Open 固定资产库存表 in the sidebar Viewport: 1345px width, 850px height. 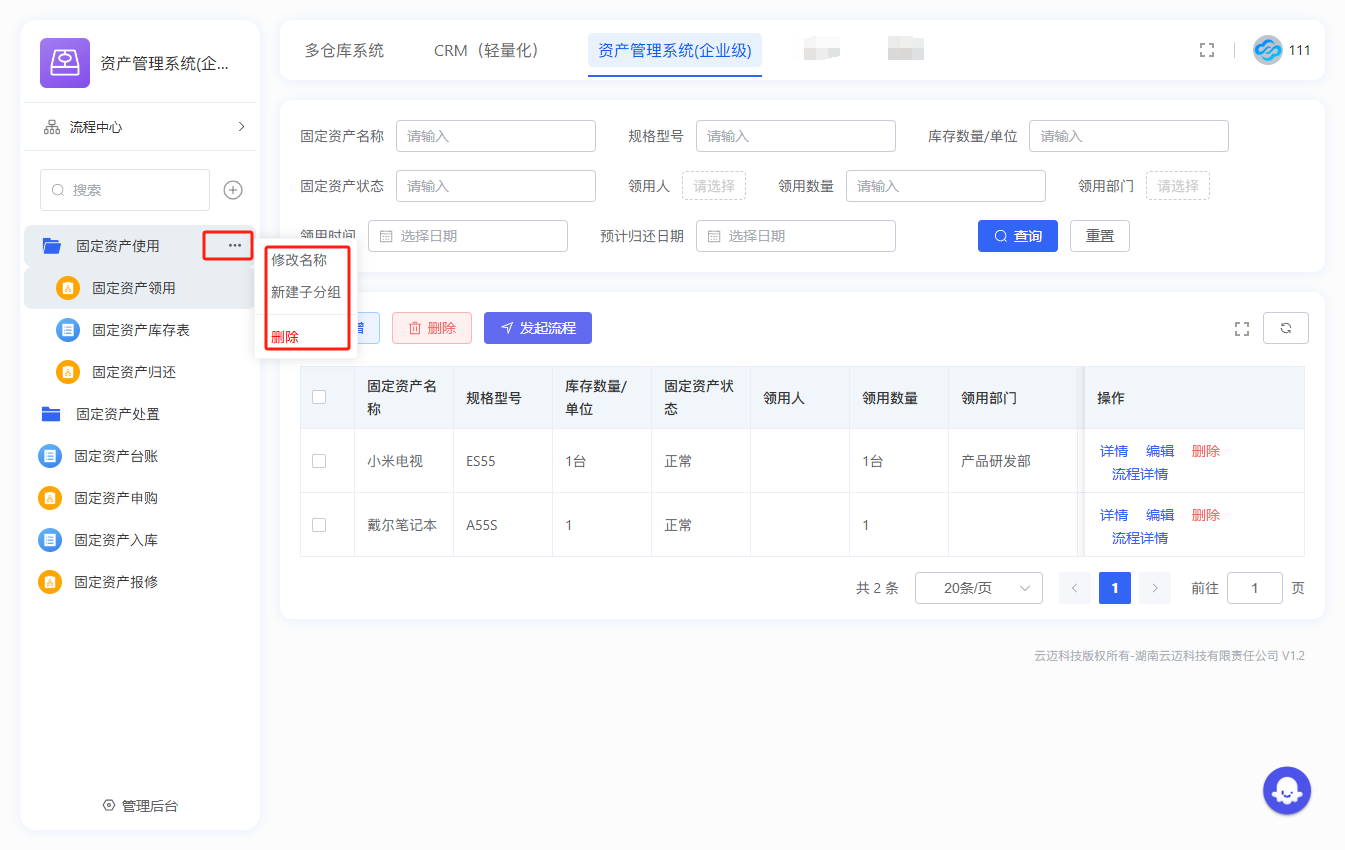pos(141,330)
